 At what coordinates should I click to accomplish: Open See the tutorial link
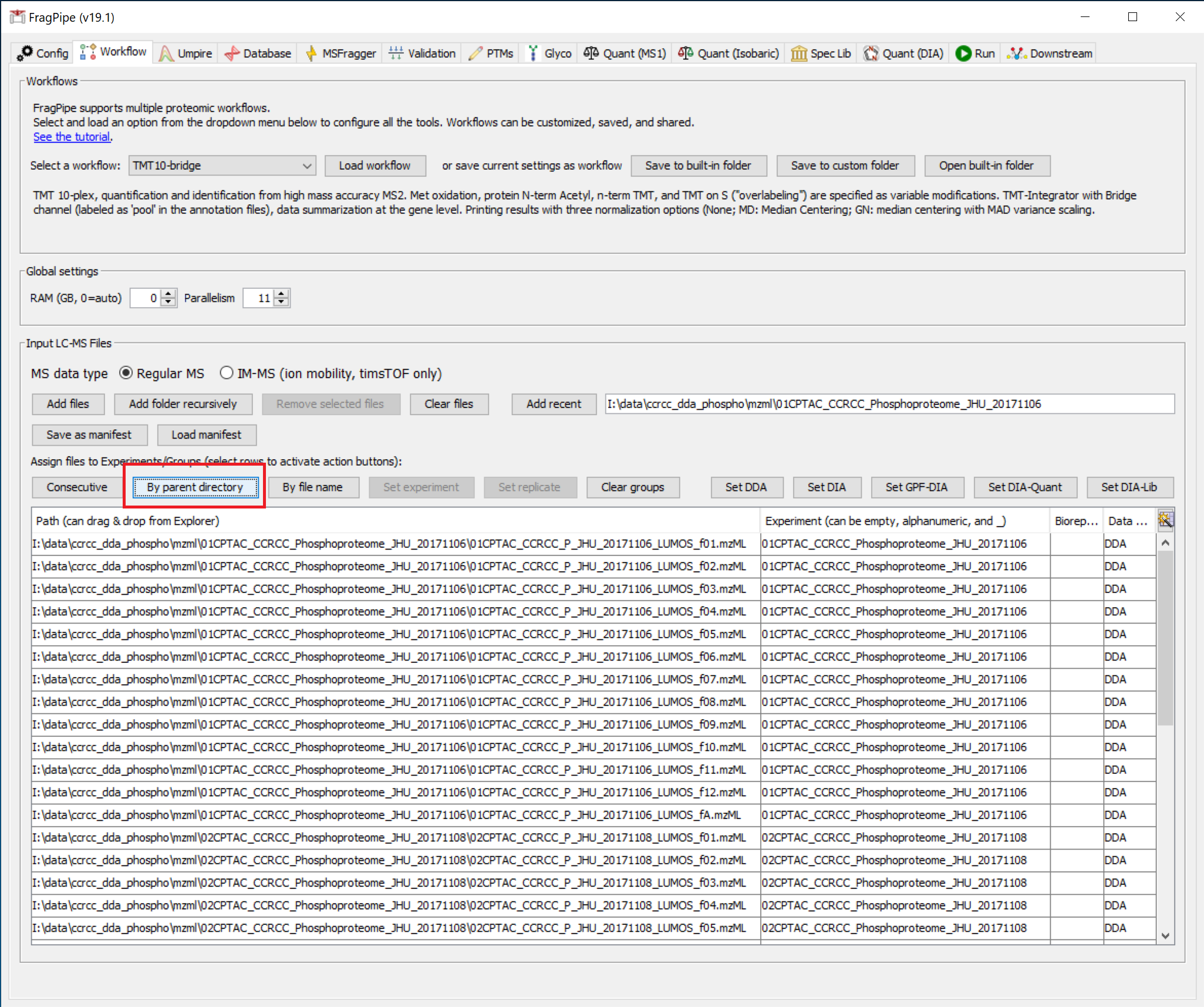tap(72, 137)
